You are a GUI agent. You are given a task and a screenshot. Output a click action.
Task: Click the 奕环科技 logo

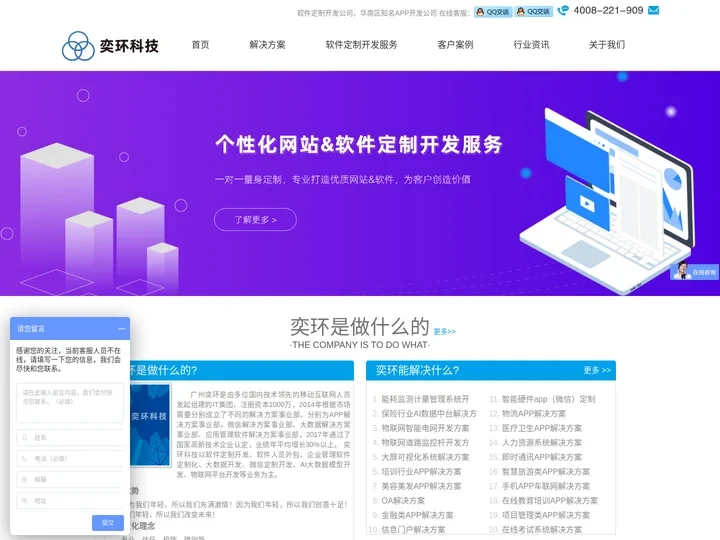pyautogui.click(x=110, y=45)
